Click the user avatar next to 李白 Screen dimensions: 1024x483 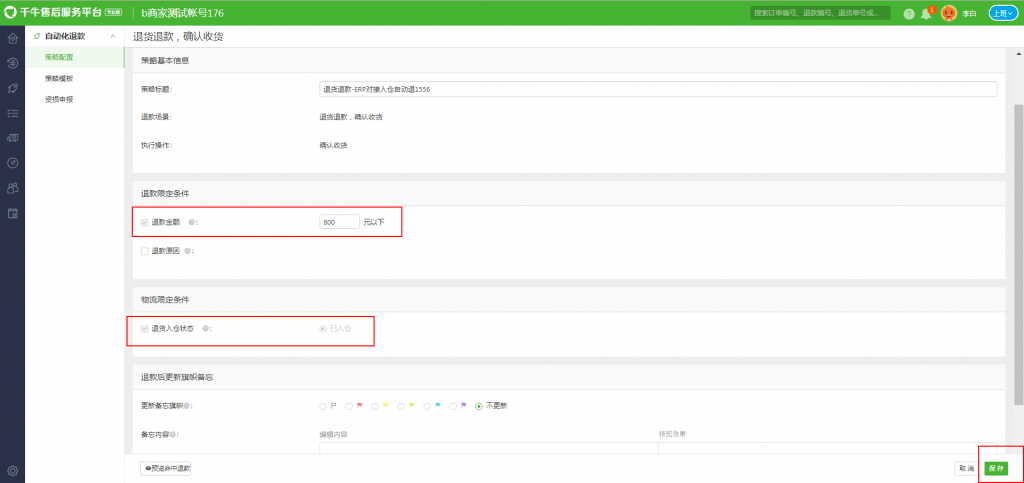coord(949,14)
